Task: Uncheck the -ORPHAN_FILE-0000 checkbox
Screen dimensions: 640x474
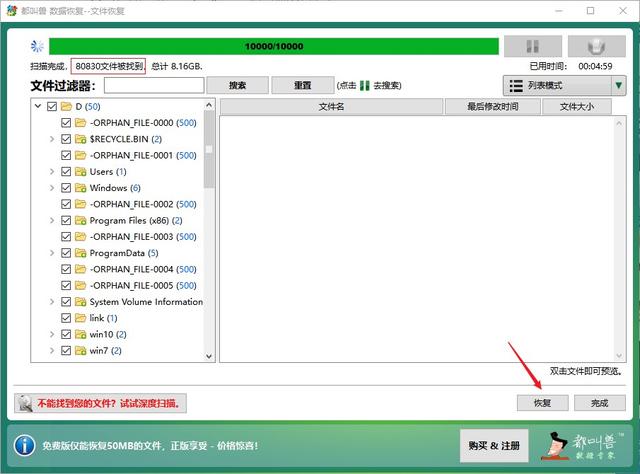Action: pyautogui.click(x=66, y=122)
